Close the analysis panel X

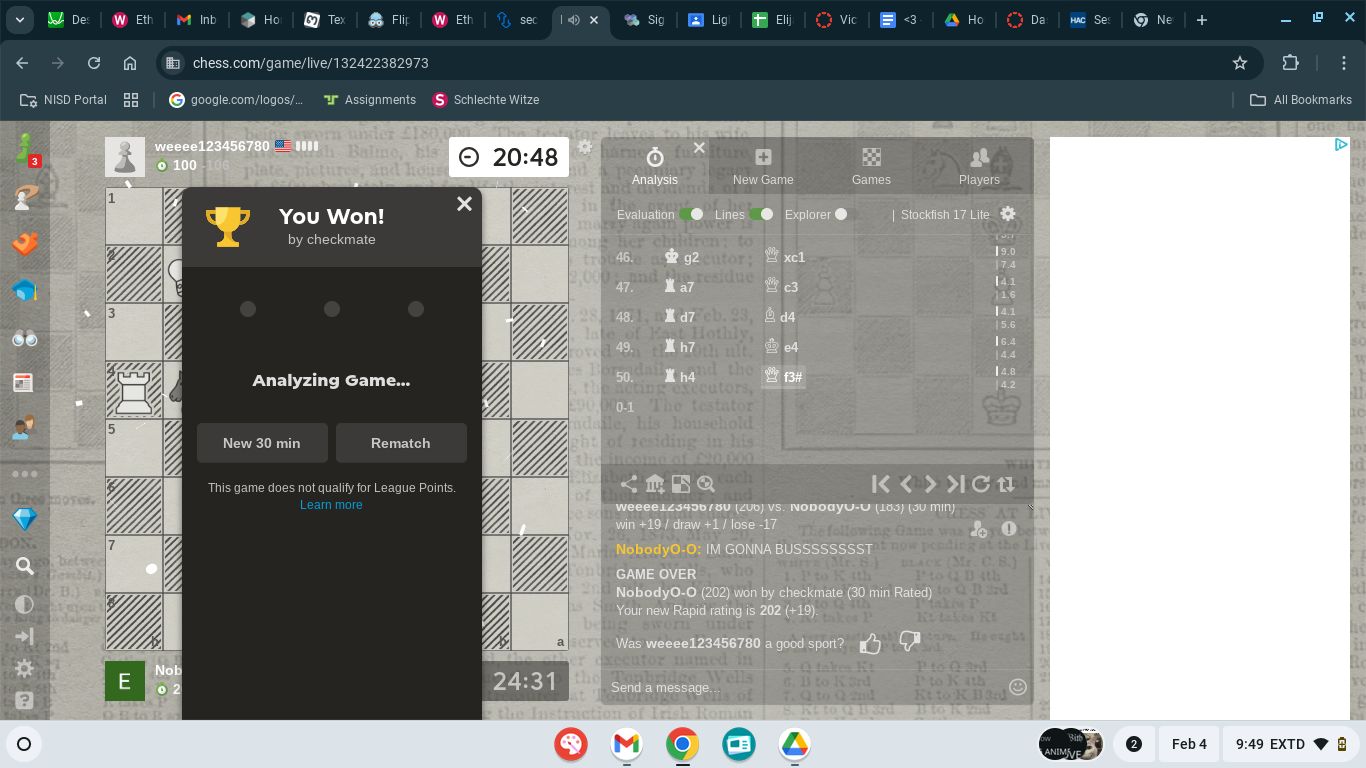[x=699, y=147]
